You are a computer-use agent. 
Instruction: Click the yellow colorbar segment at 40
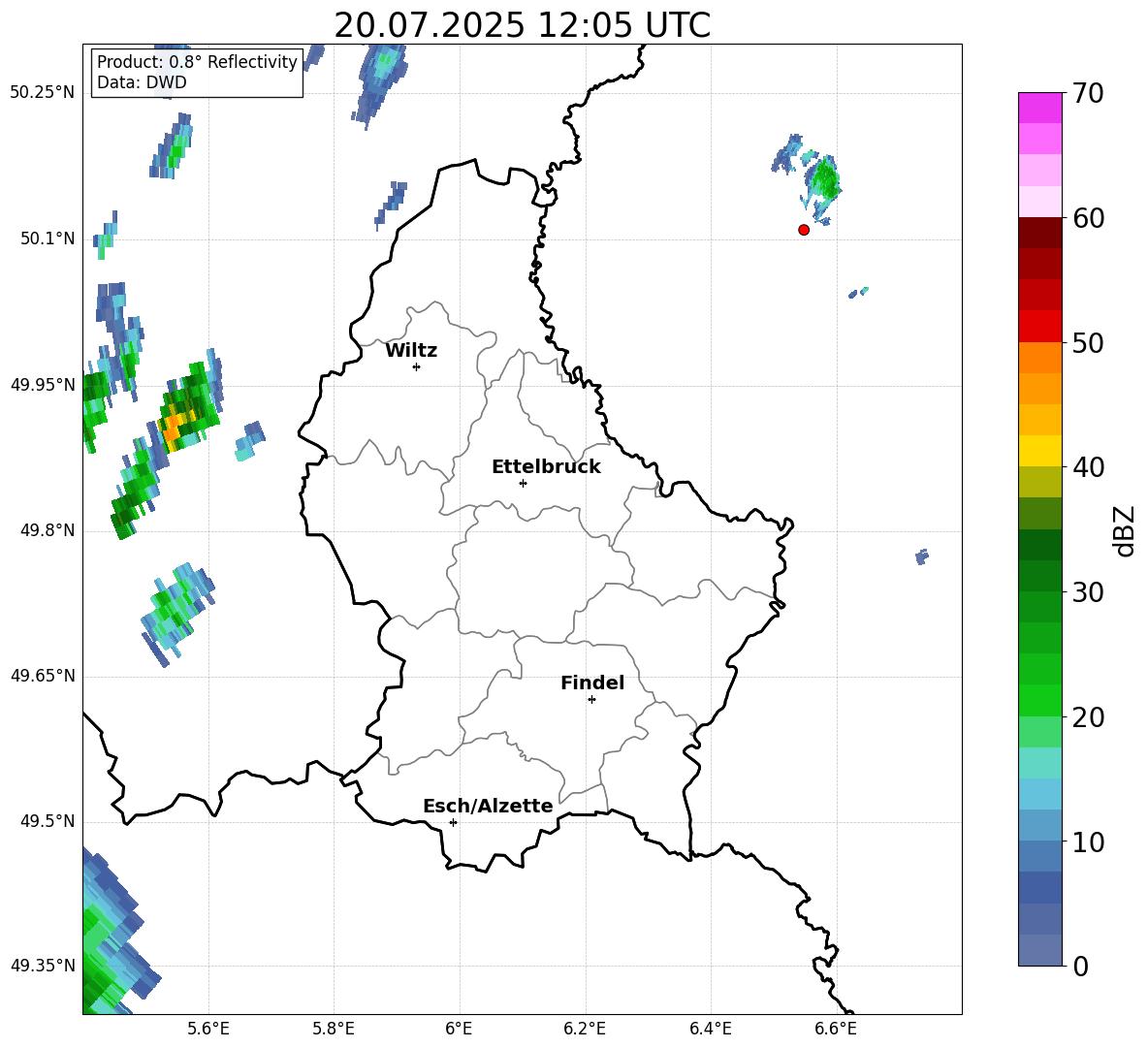click(1039, 451)
